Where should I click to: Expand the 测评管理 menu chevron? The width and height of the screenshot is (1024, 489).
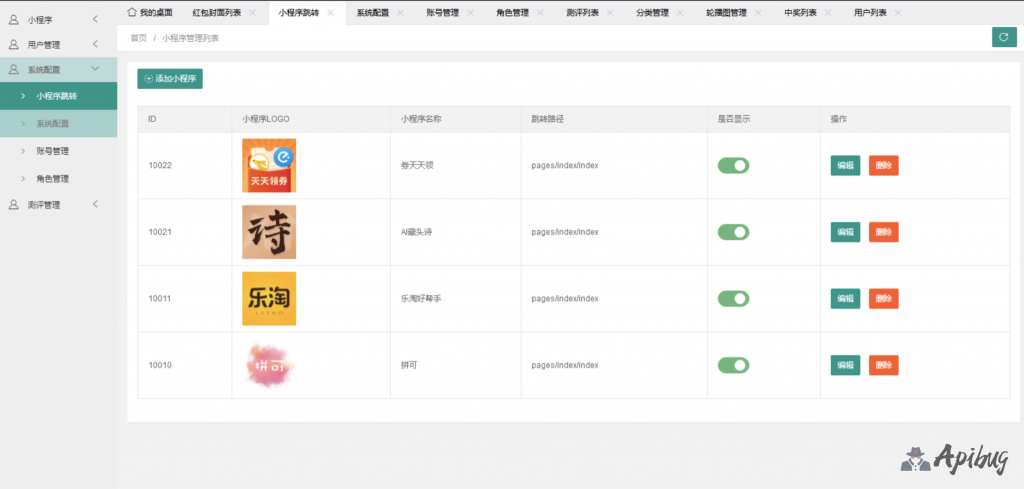95,204
